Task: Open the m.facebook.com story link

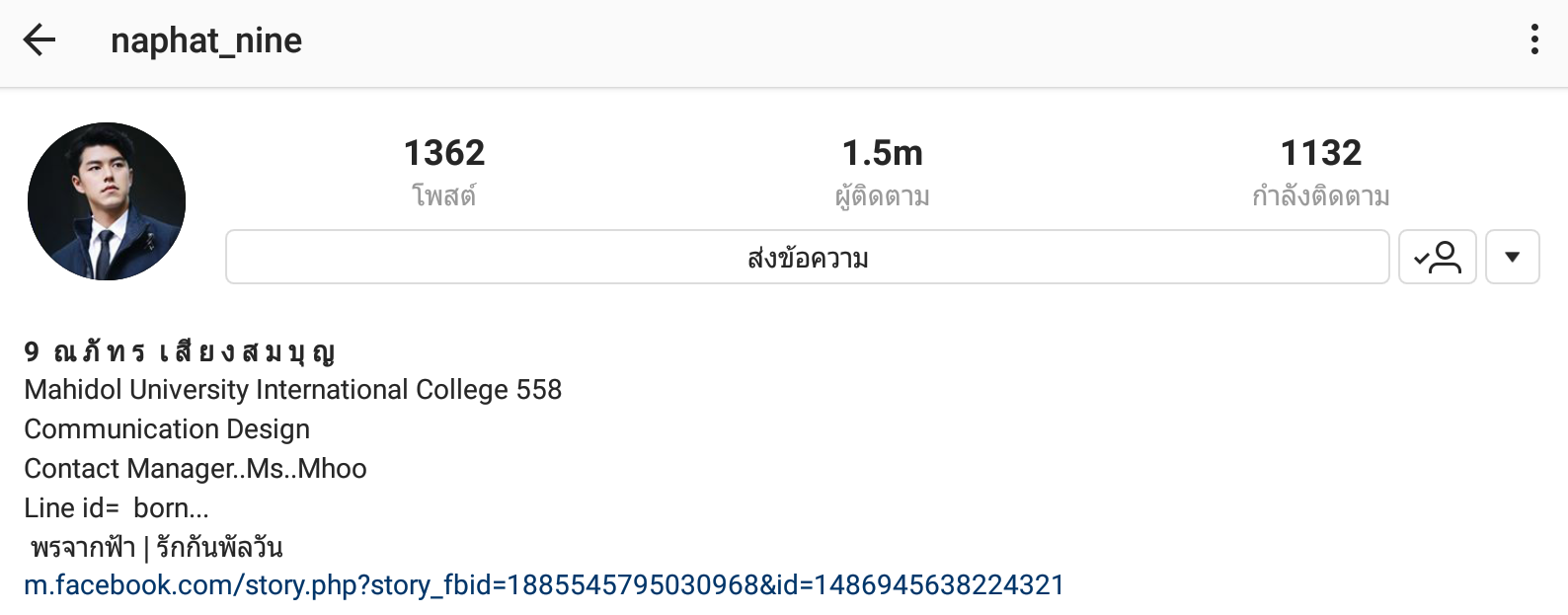Action: tap(544, 585)
